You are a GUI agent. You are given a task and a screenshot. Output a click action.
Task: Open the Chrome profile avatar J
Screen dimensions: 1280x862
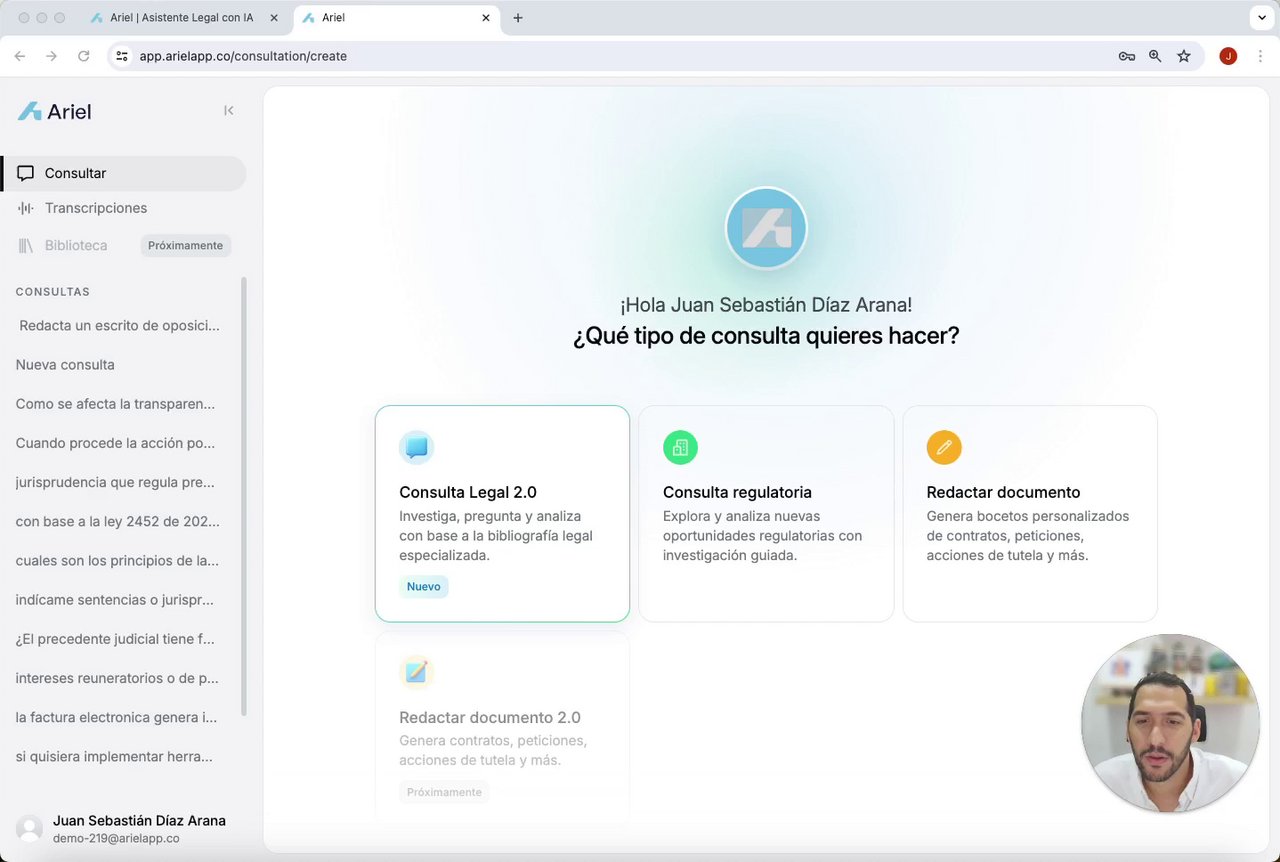pos(1228,56)
